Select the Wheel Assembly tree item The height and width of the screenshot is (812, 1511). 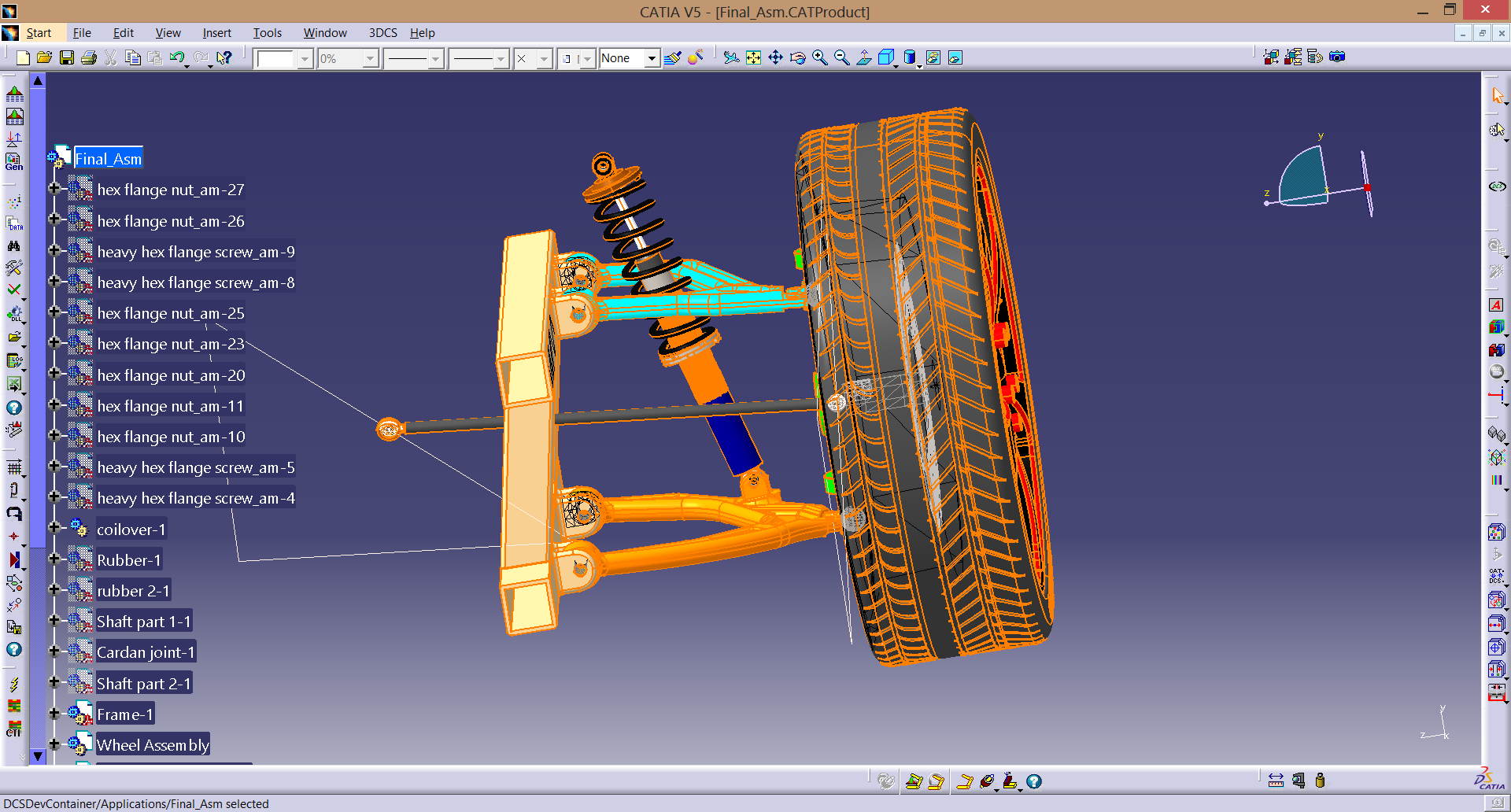152,744
